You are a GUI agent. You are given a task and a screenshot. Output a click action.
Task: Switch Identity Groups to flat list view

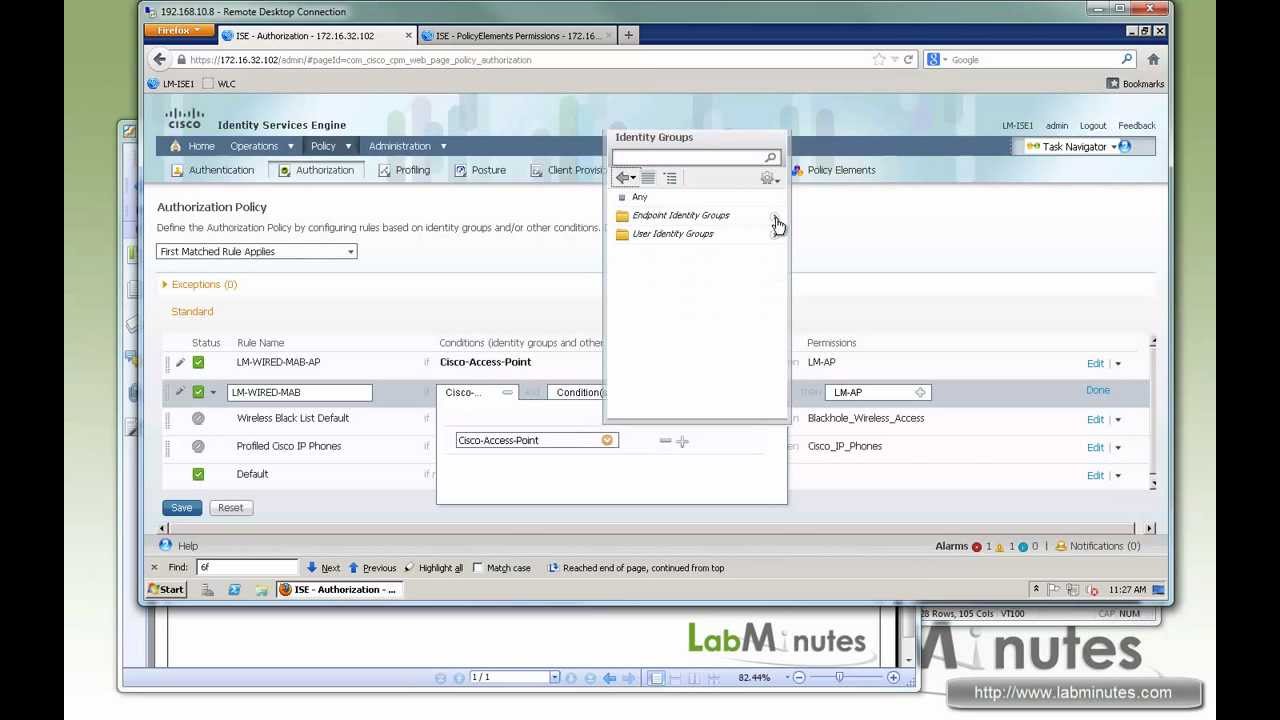point(648,178)
